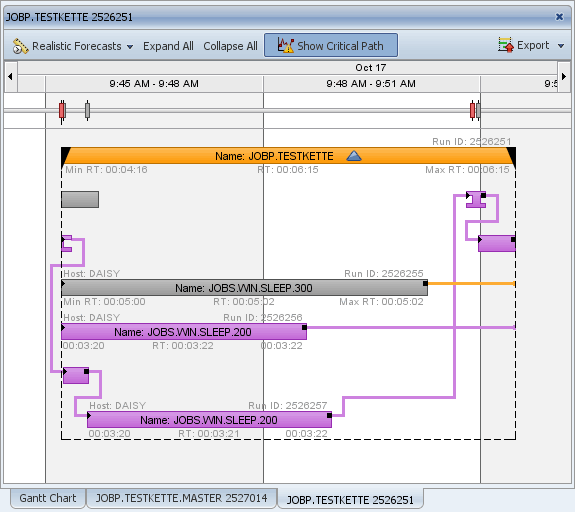Click Host: DAISY label above SLEEP.300
Viewport: 575px width, 512px height.
click(x=92, y=274)
